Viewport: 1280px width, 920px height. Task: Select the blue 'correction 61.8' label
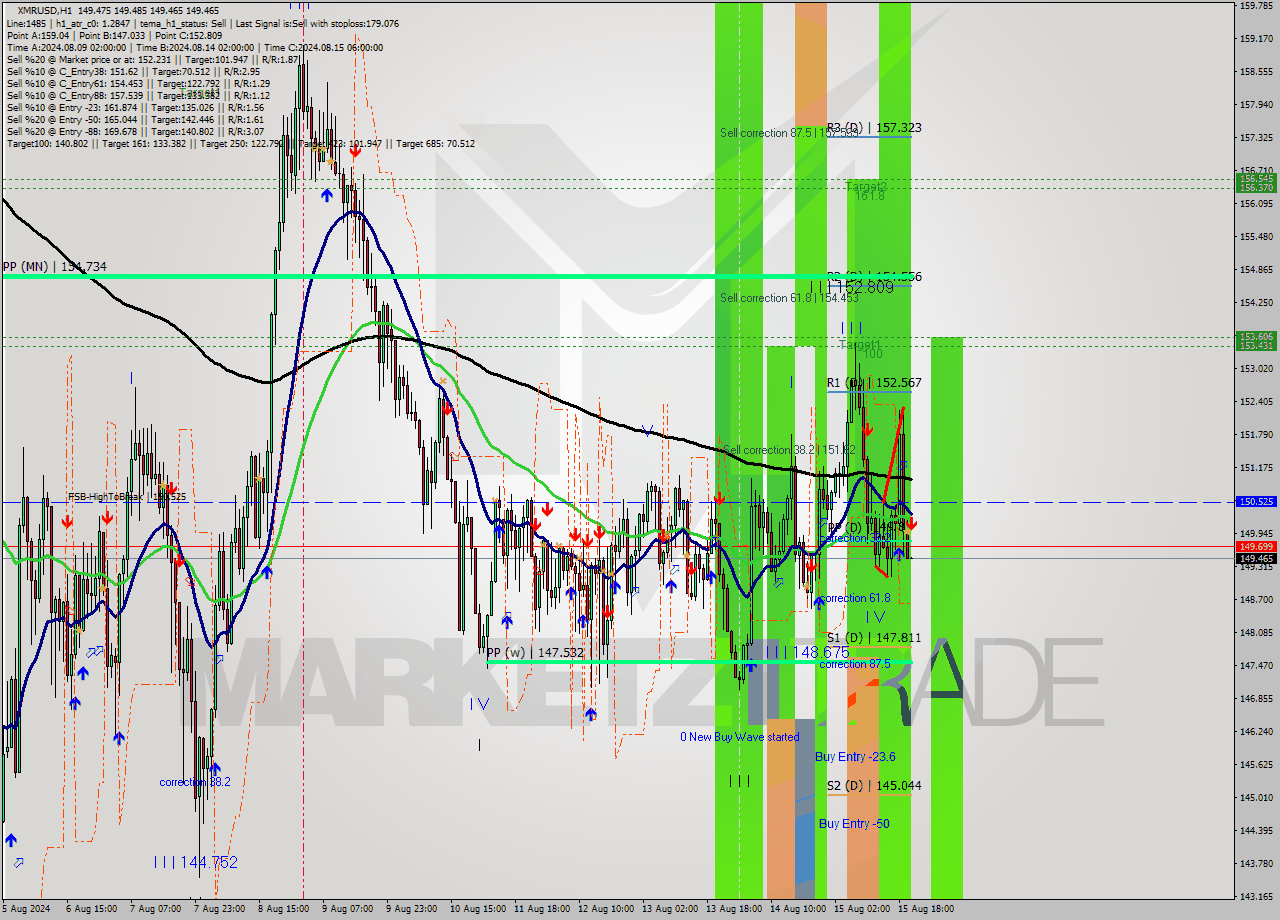tap(854, 598)
